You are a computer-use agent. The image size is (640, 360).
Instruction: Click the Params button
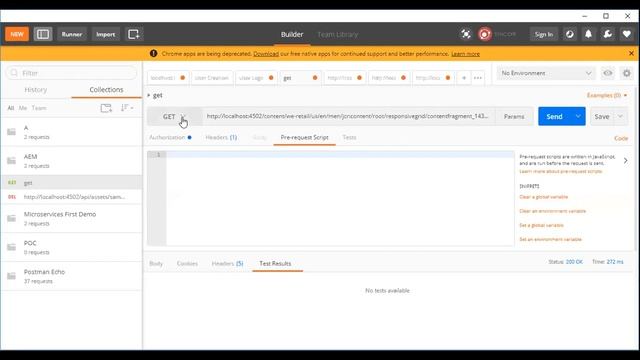514,116
